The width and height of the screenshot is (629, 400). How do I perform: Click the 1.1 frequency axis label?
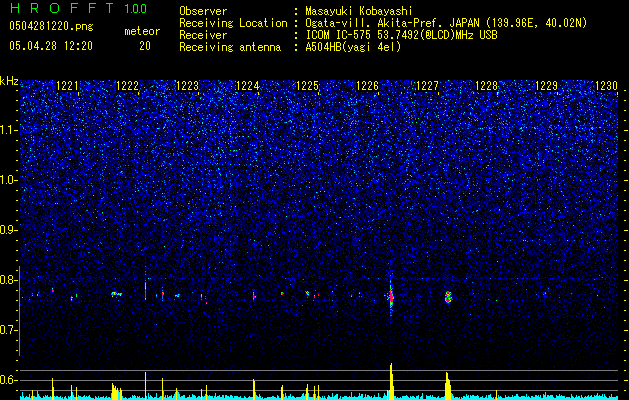9,130
